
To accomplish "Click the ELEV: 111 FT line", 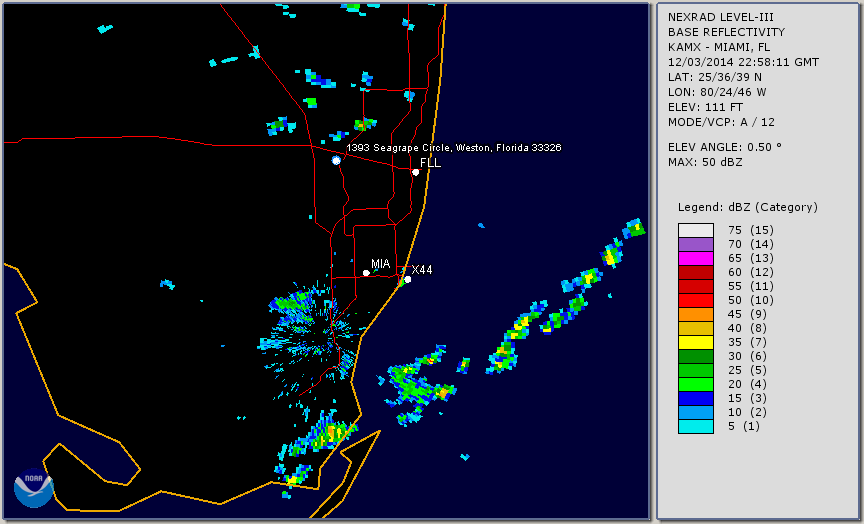I will point(705,107).
